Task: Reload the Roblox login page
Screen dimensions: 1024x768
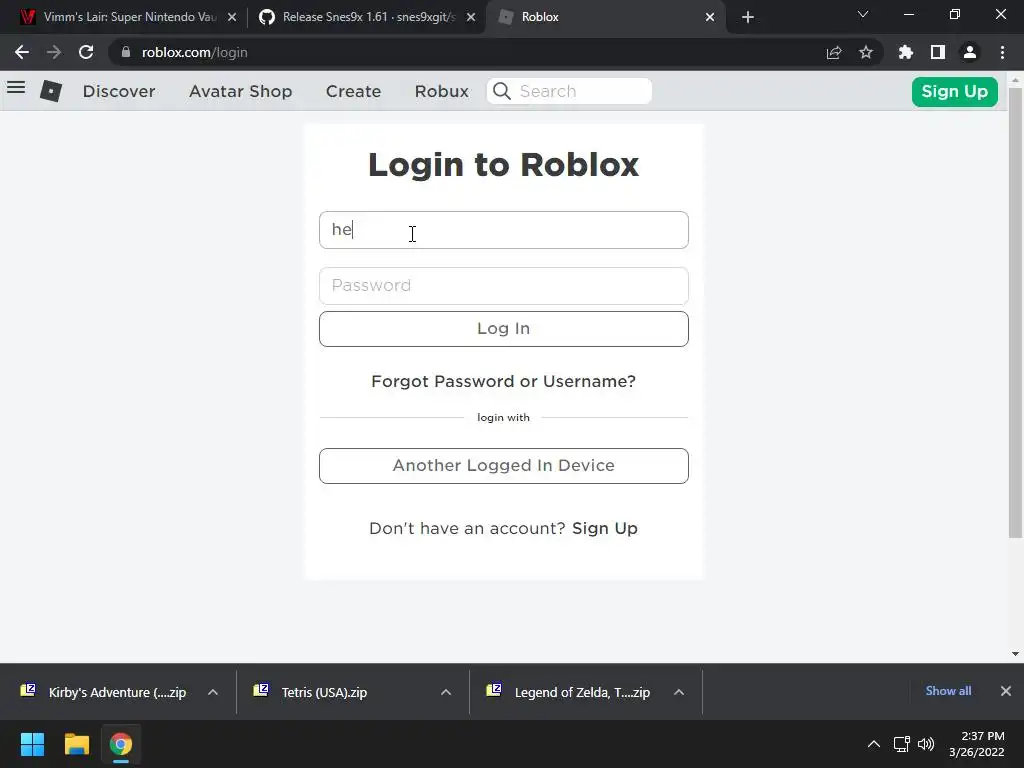Action: 86,52
